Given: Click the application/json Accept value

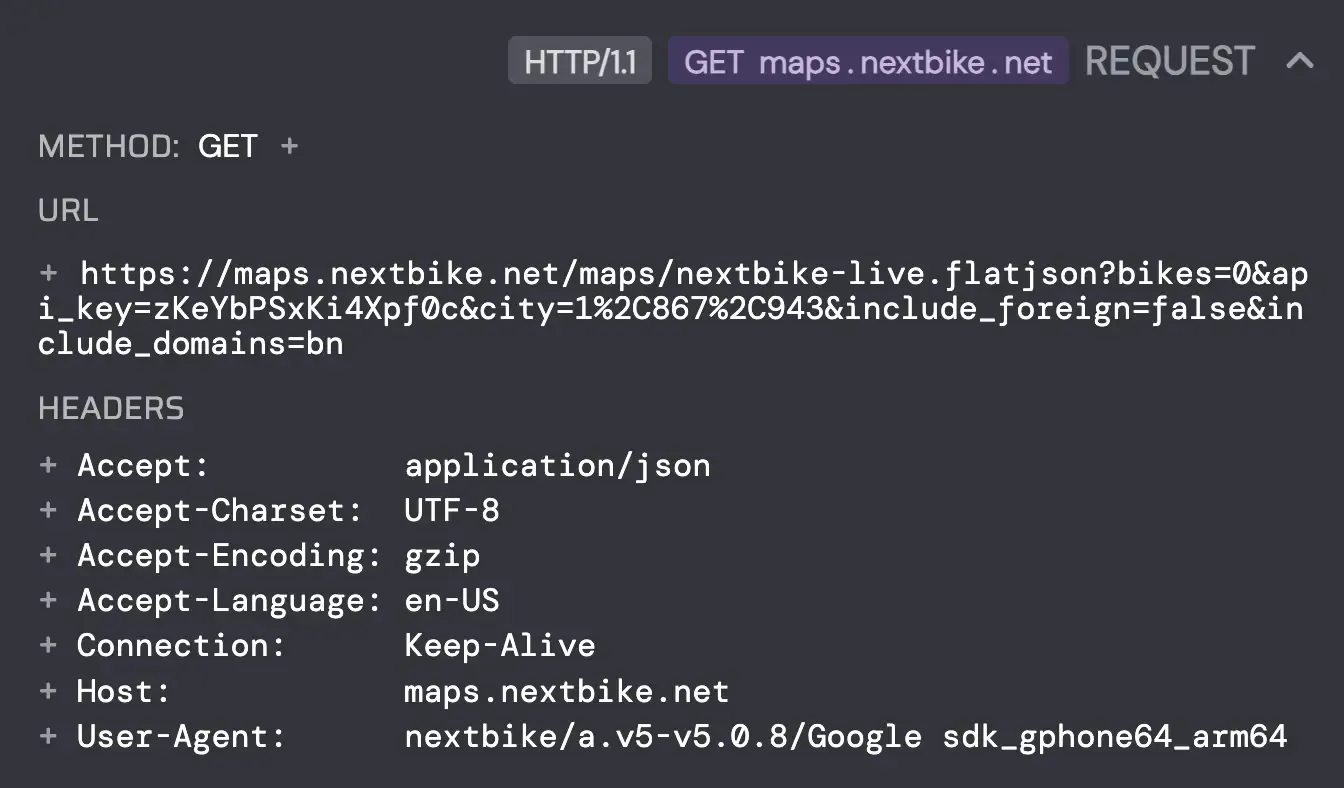Looking at the screenshot, I should pos(557,465).
